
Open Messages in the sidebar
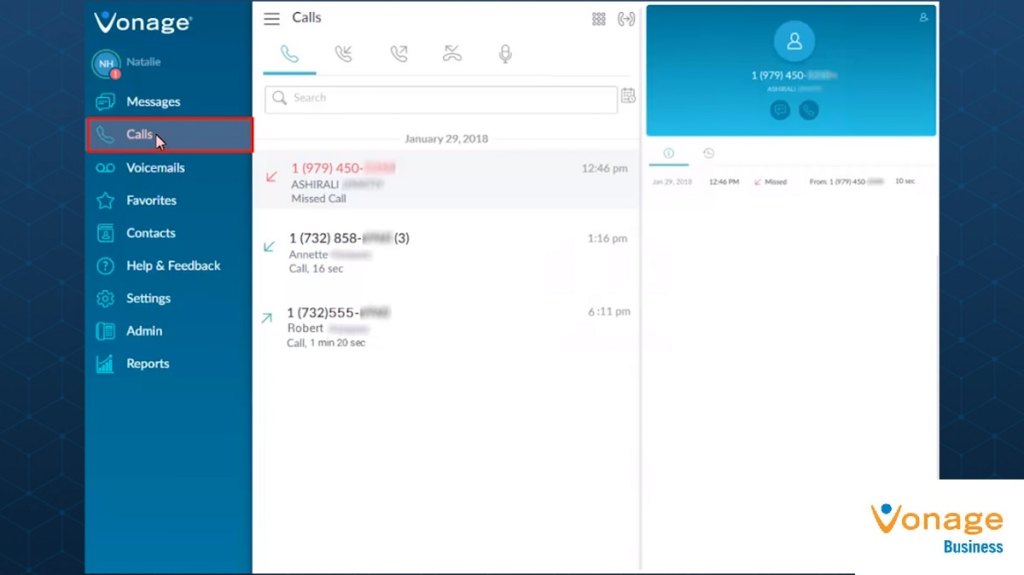(153, 102)
